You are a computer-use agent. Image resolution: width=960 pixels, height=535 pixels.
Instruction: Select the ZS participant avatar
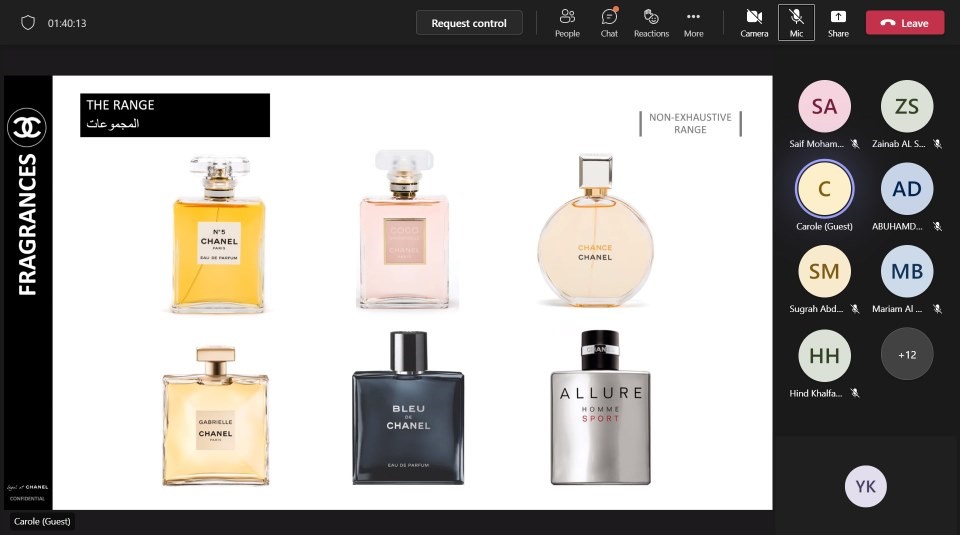point(907,107)
